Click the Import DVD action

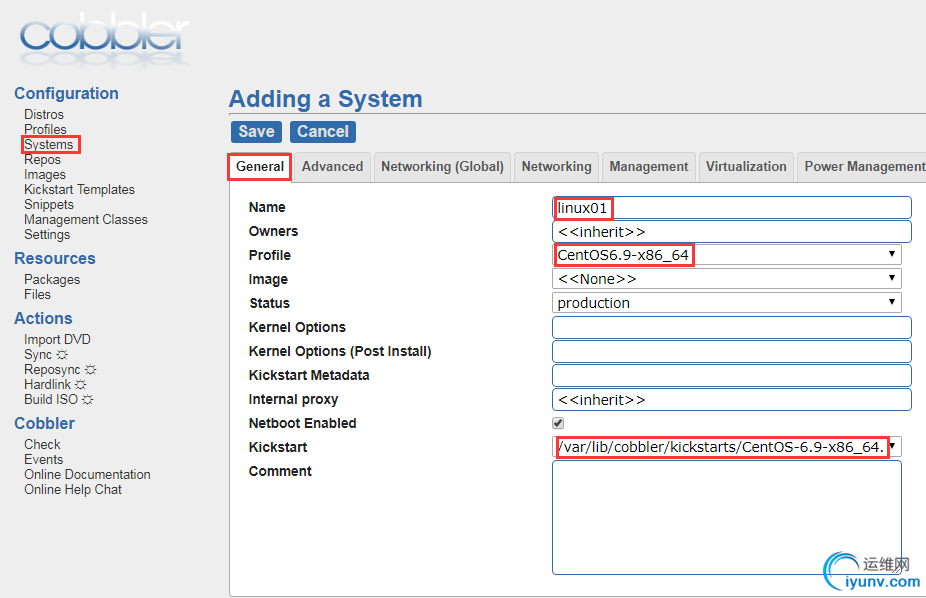57,339
